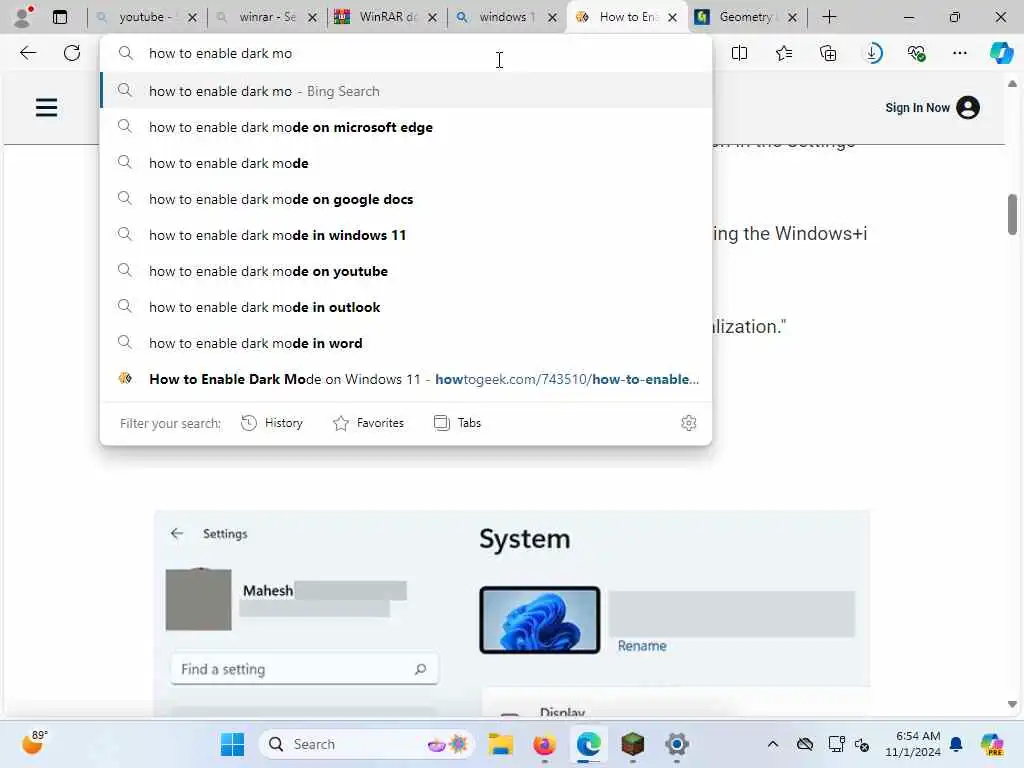Open Favorites star list icon
This screenshot has width=1024, height=768.
point(784,53)
